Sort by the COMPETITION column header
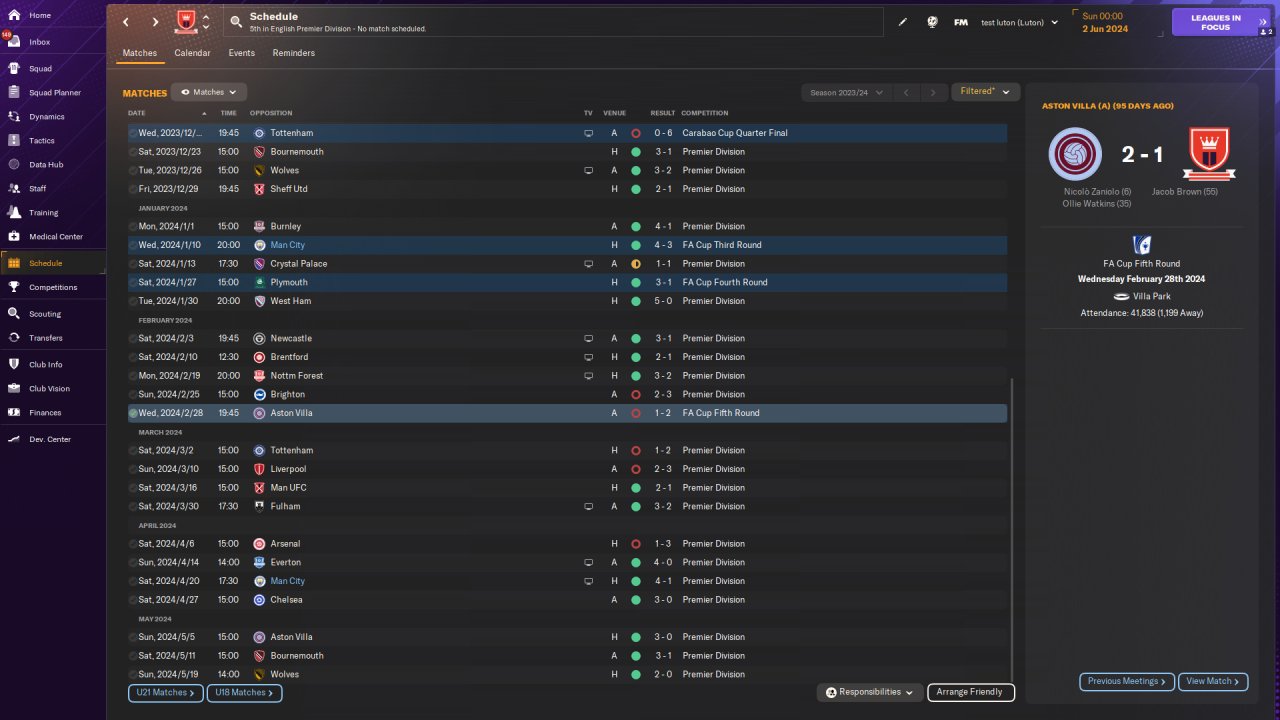 coord(705,113)
